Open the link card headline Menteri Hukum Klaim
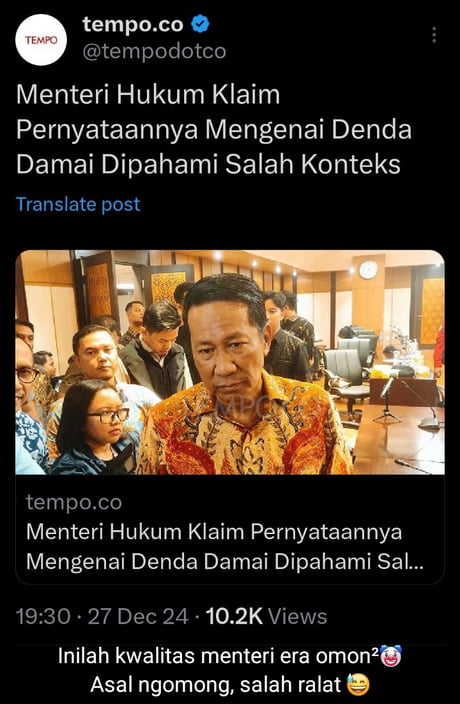Screen dimensions: 460x704 tap(224, 547)
